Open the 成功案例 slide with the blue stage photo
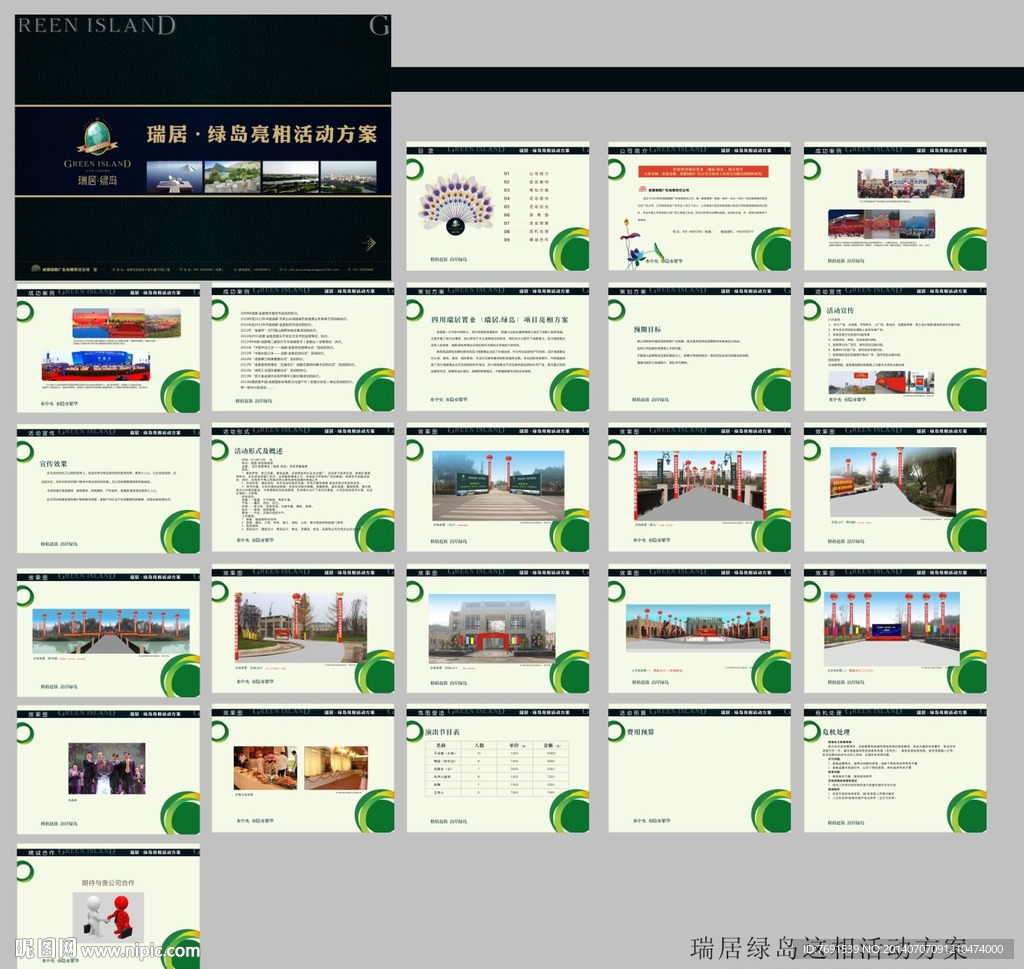The height and width of the screenshot is (969, 1024). click(108, 349)
